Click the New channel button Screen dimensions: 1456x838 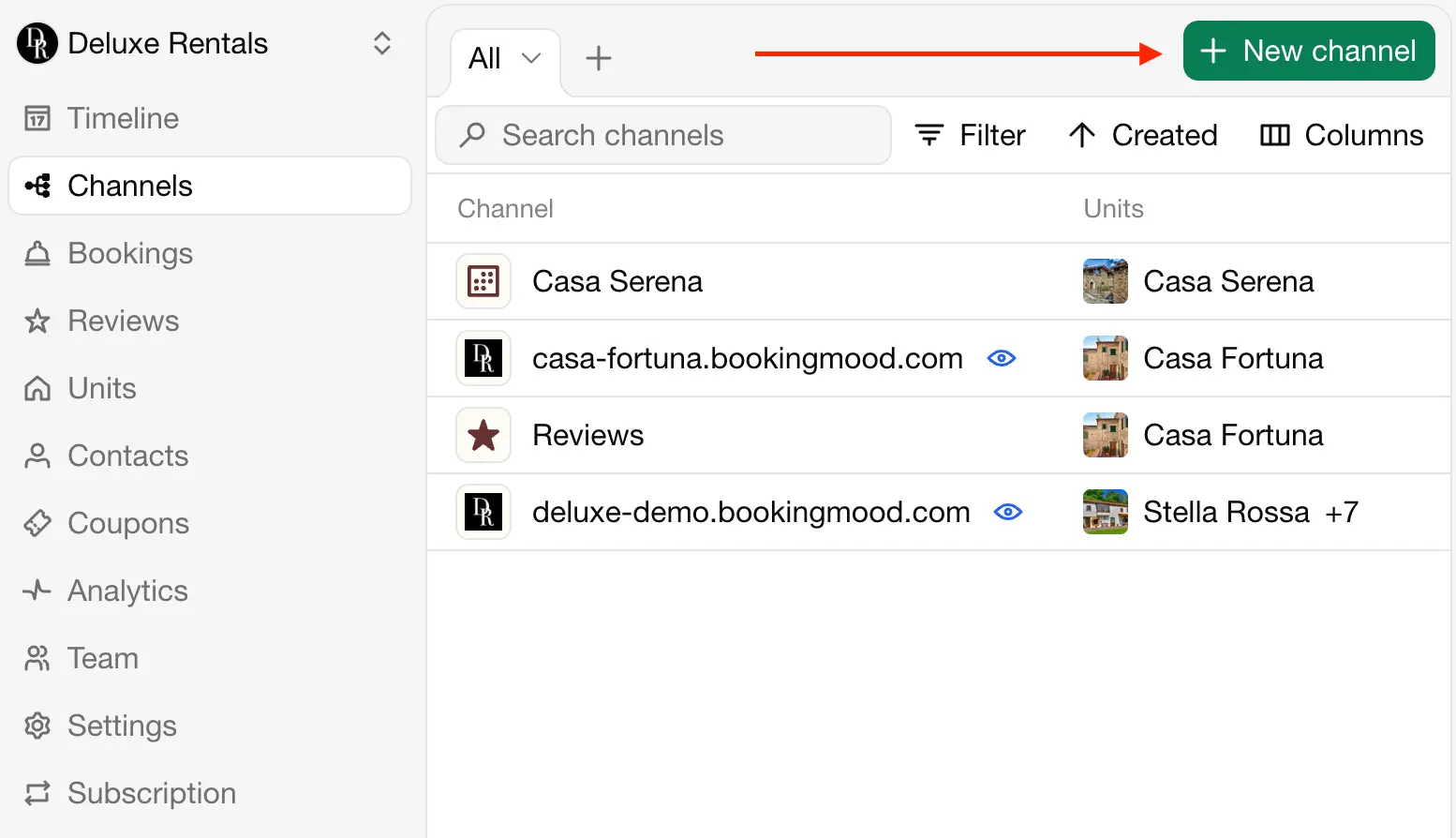click(x=1308, y=51)
